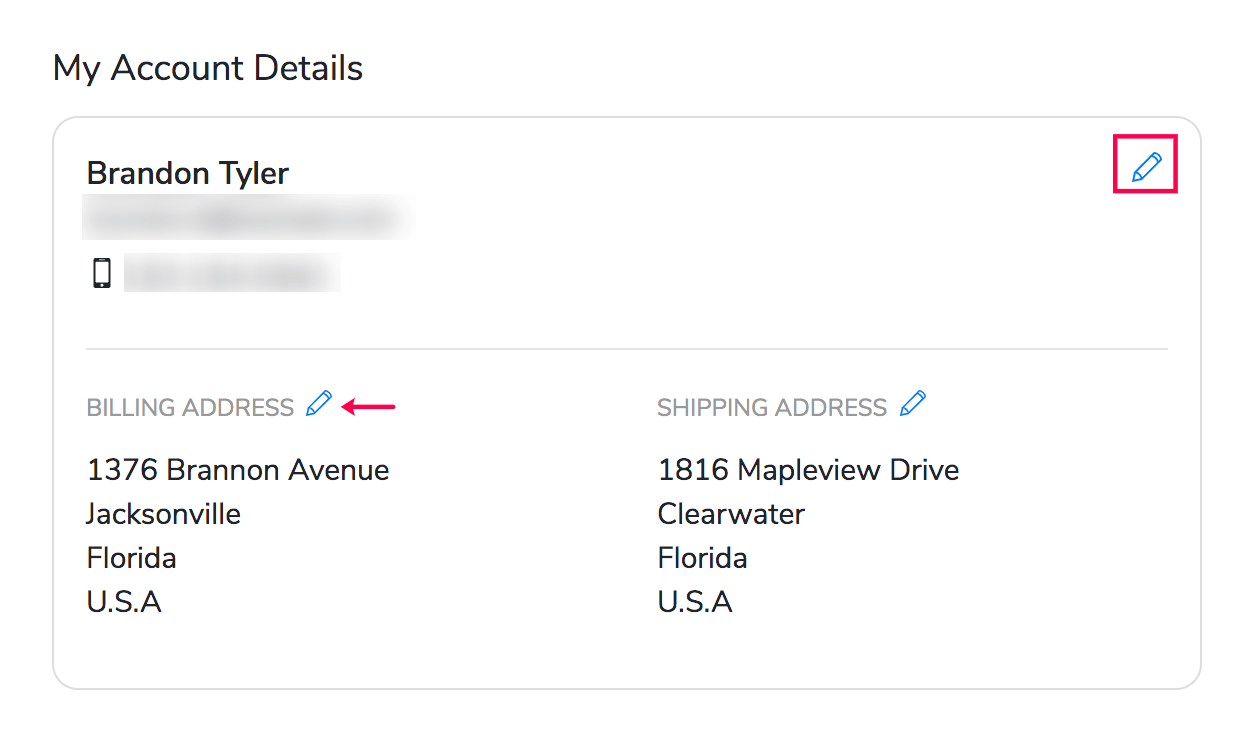Select the Brandon Tyler account name
The height and width of the screenshot is (750, 1258).
[x=188, y=173]
